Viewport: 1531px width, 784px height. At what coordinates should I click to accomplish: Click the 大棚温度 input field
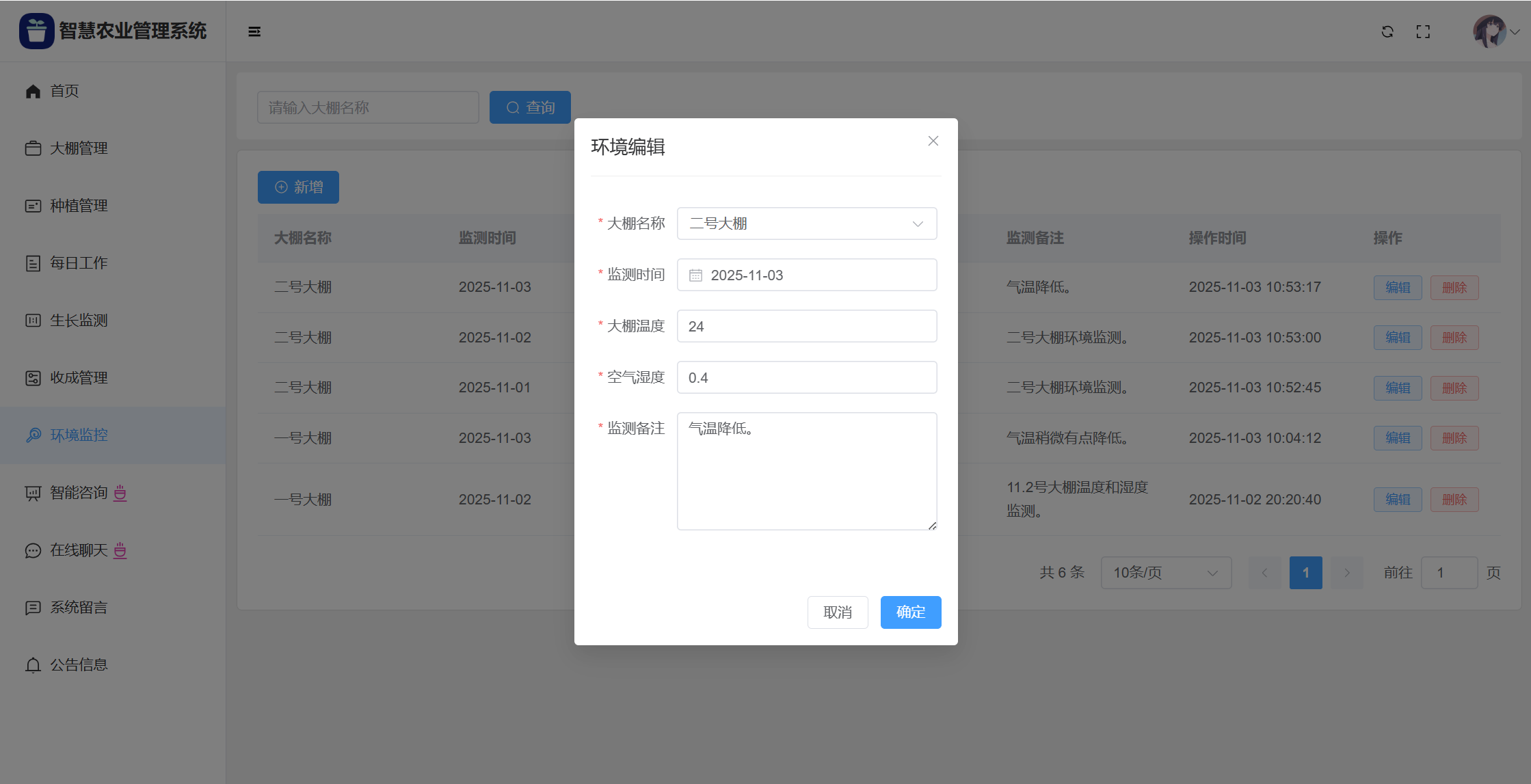(807, 327)
